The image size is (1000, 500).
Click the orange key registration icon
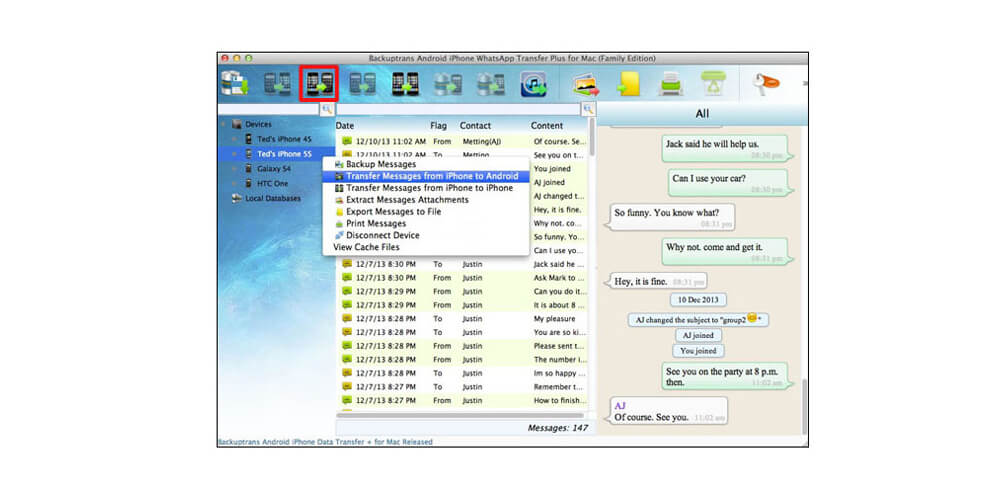pyautogui.click(x=767, y=84)
